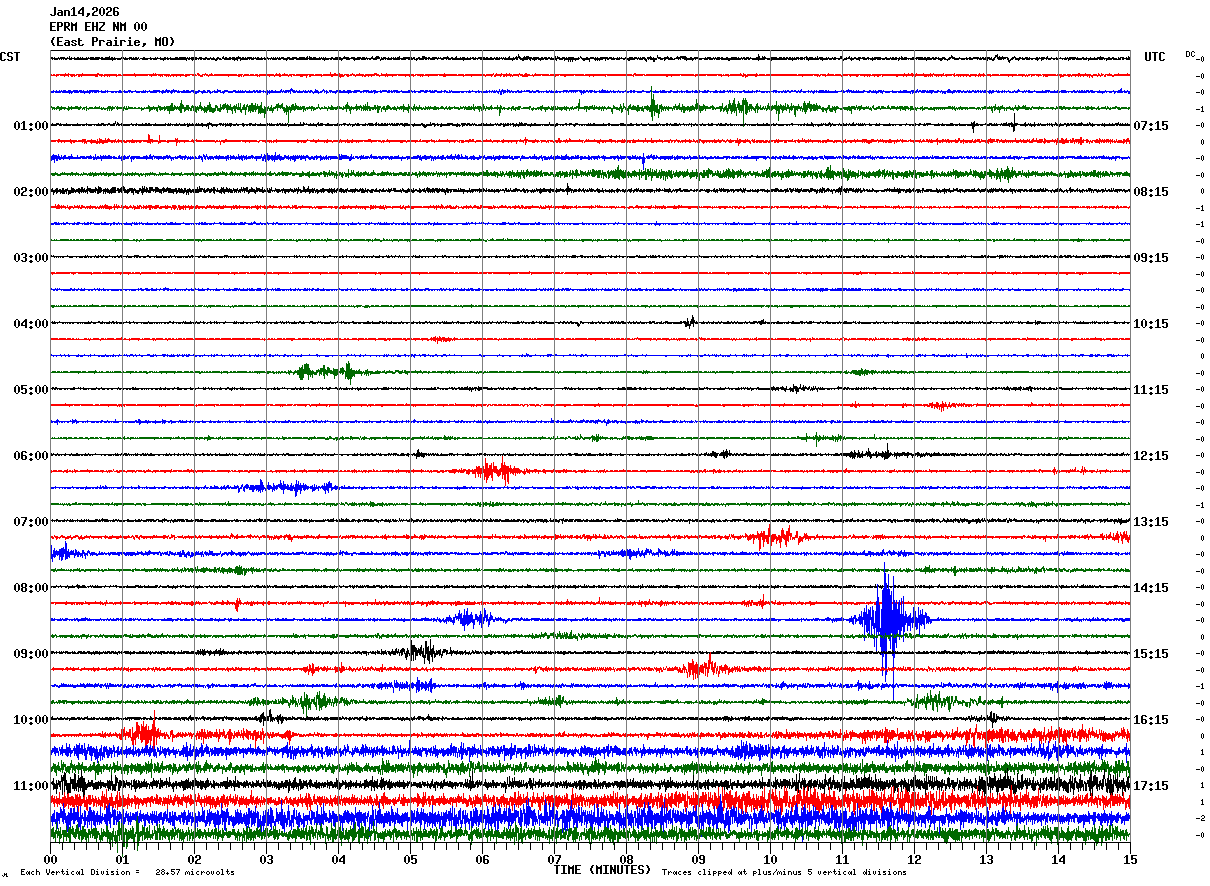Click the TIME (MINUTES) axis title
Screen dimensions: 1210x886
pyautogui.click(x=602, y=870)
